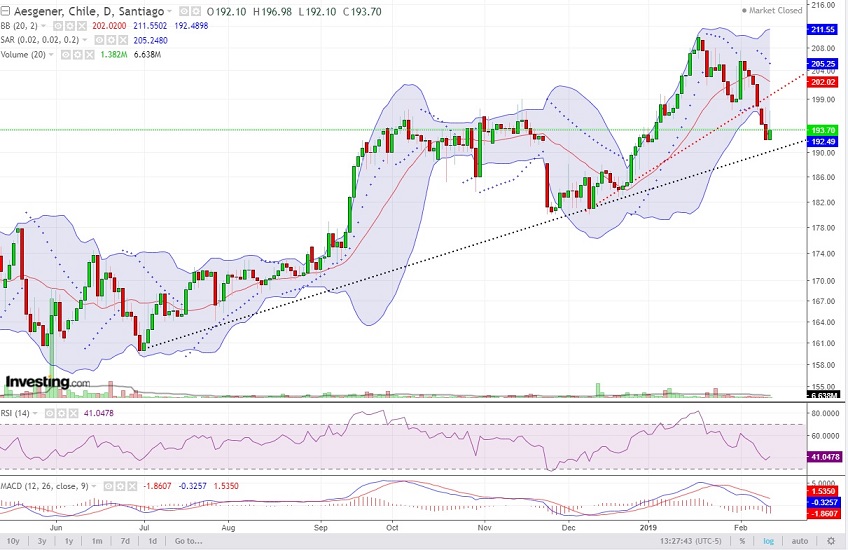Open the Go to... date picker
This screenshot has height=550, width=848.
coord(188,541)
